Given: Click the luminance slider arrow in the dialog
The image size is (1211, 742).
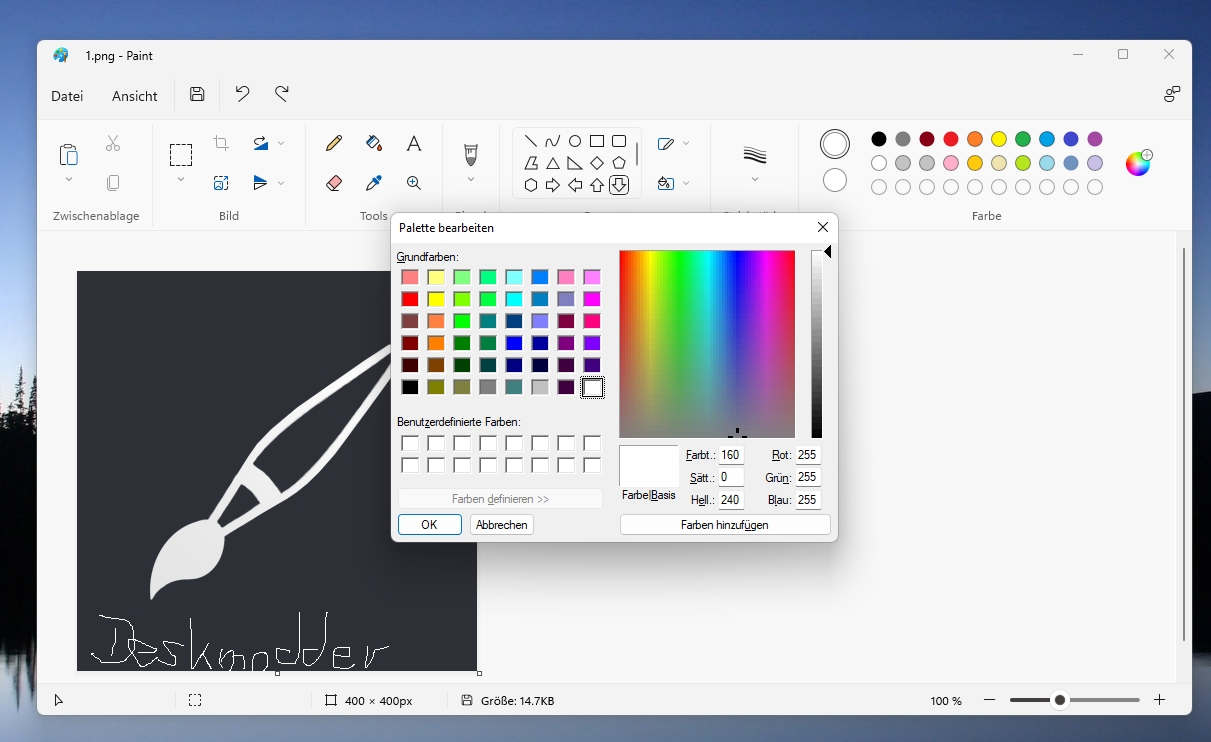Looking at the screenshot, I should click(x=828, y=252).
